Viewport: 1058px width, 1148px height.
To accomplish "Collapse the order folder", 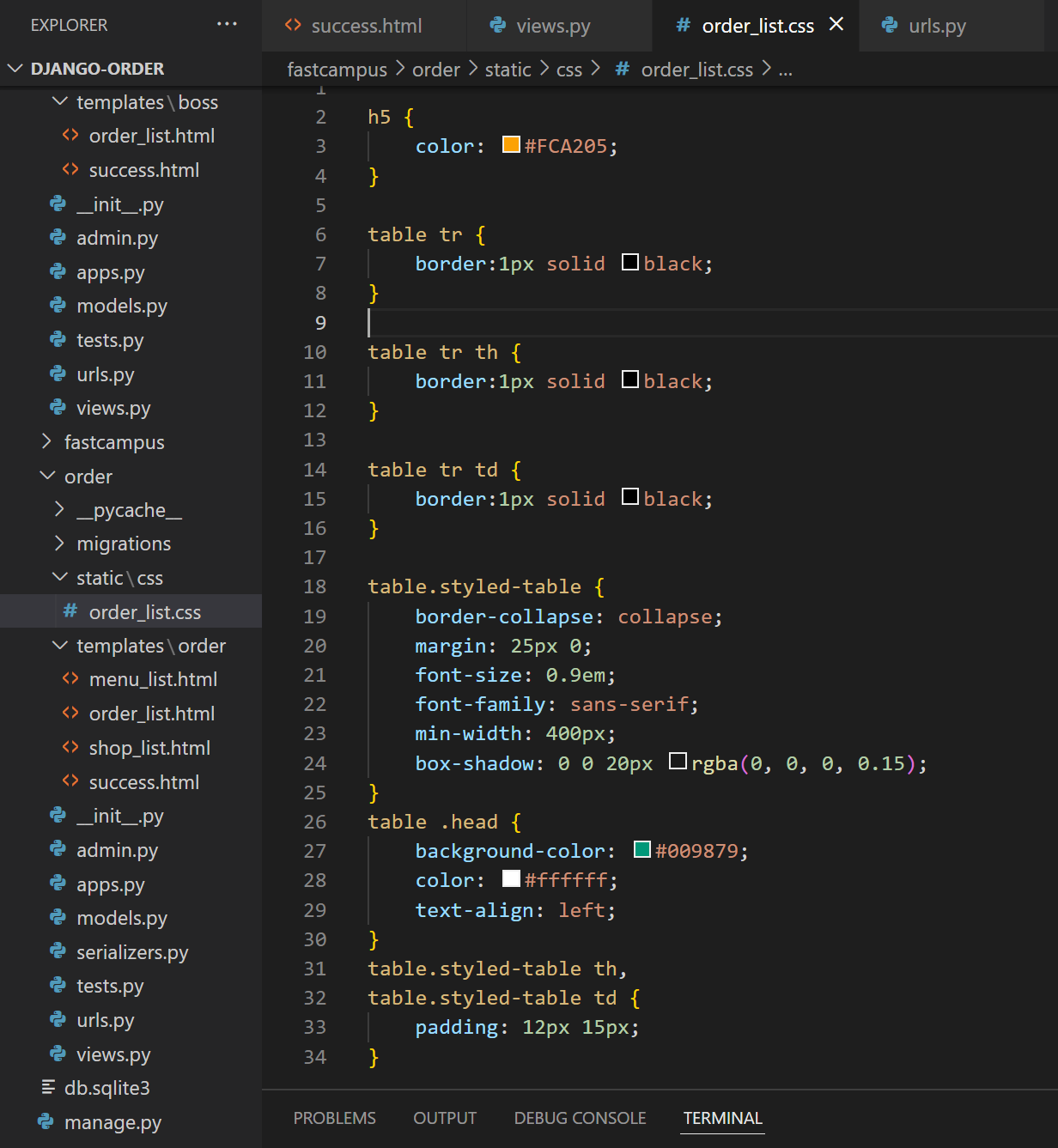I will click(47, 475).
